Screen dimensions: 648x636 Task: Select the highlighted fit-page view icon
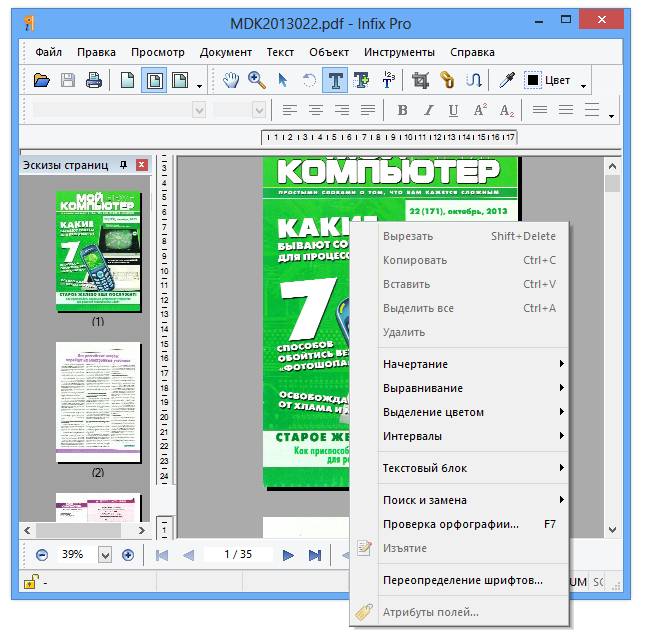(x=154, y=80)
